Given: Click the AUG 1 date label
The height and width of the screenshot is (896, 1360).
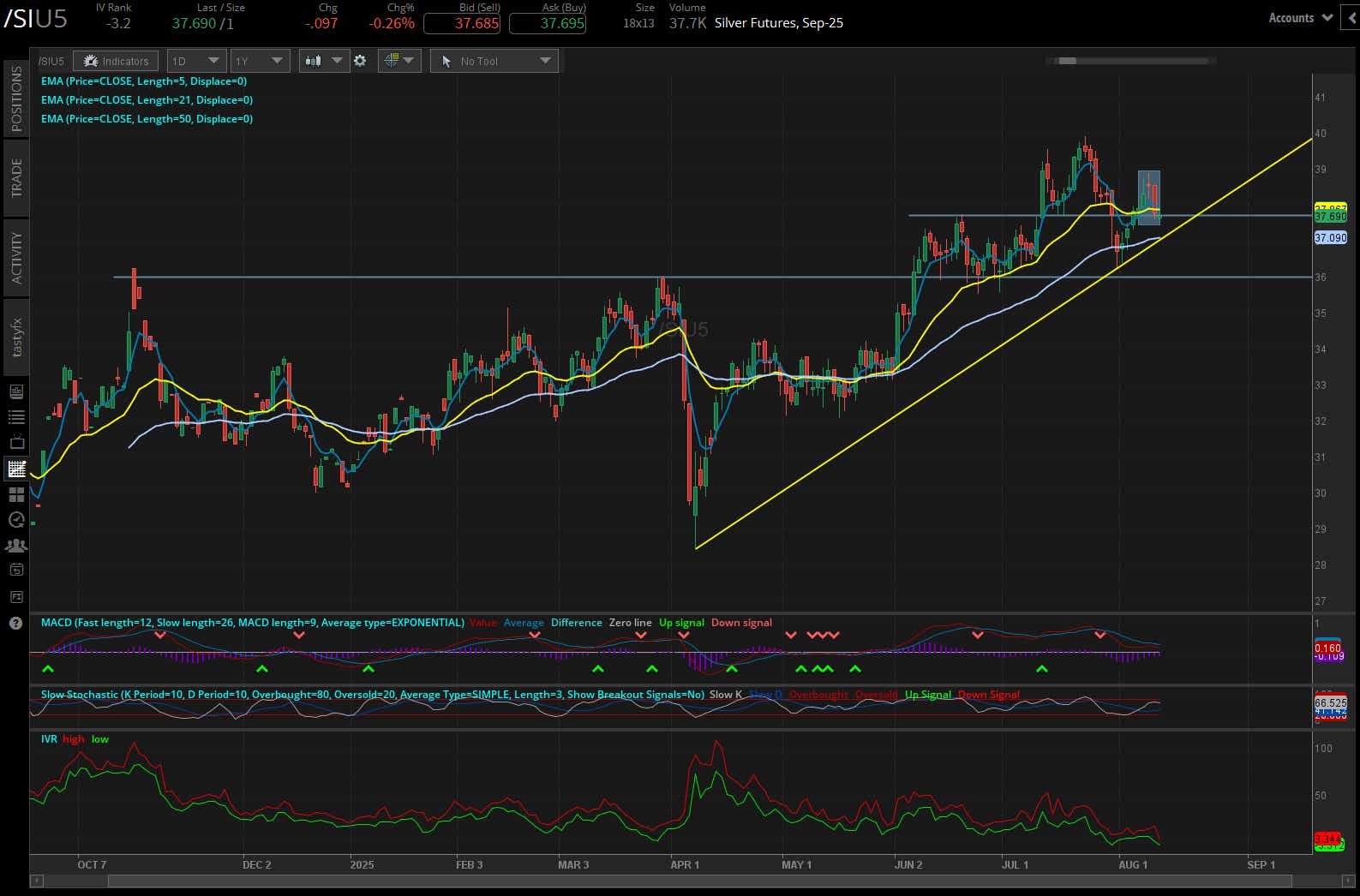Looking at the screenshot, I should coord(1133,864).
